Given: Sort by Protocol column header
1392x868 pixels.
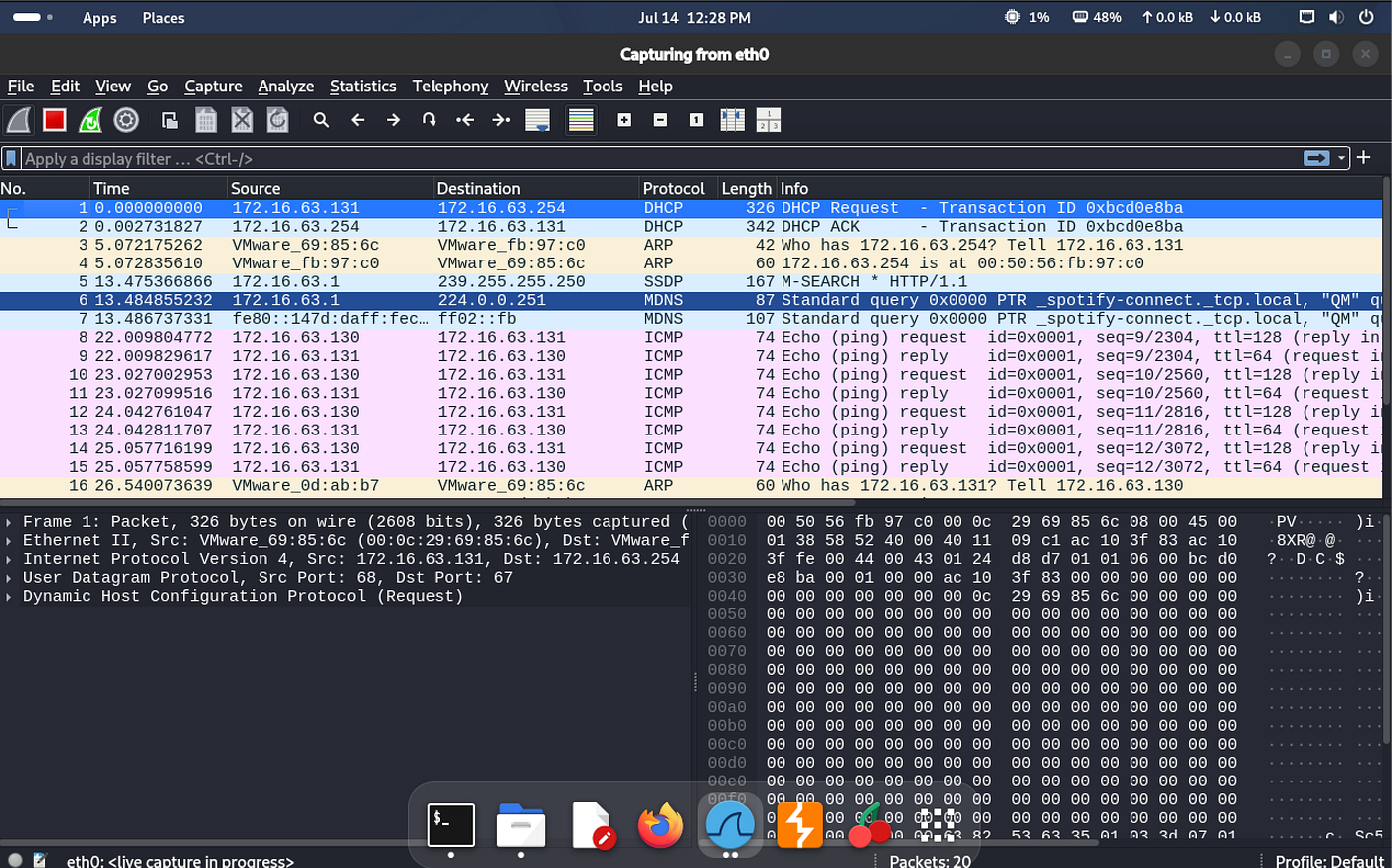Looking at the screenshot, I should (679, 188).
